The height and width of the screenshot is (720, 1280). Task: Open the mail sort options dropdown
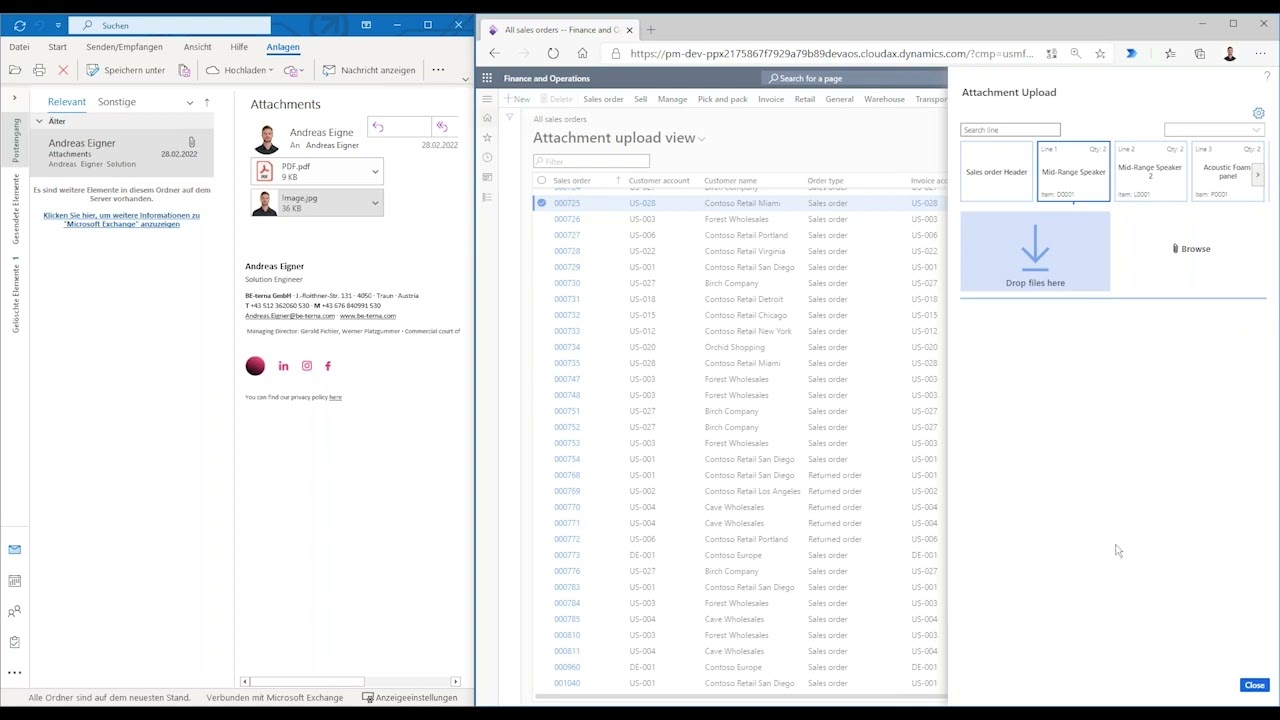tap(190, 102)
